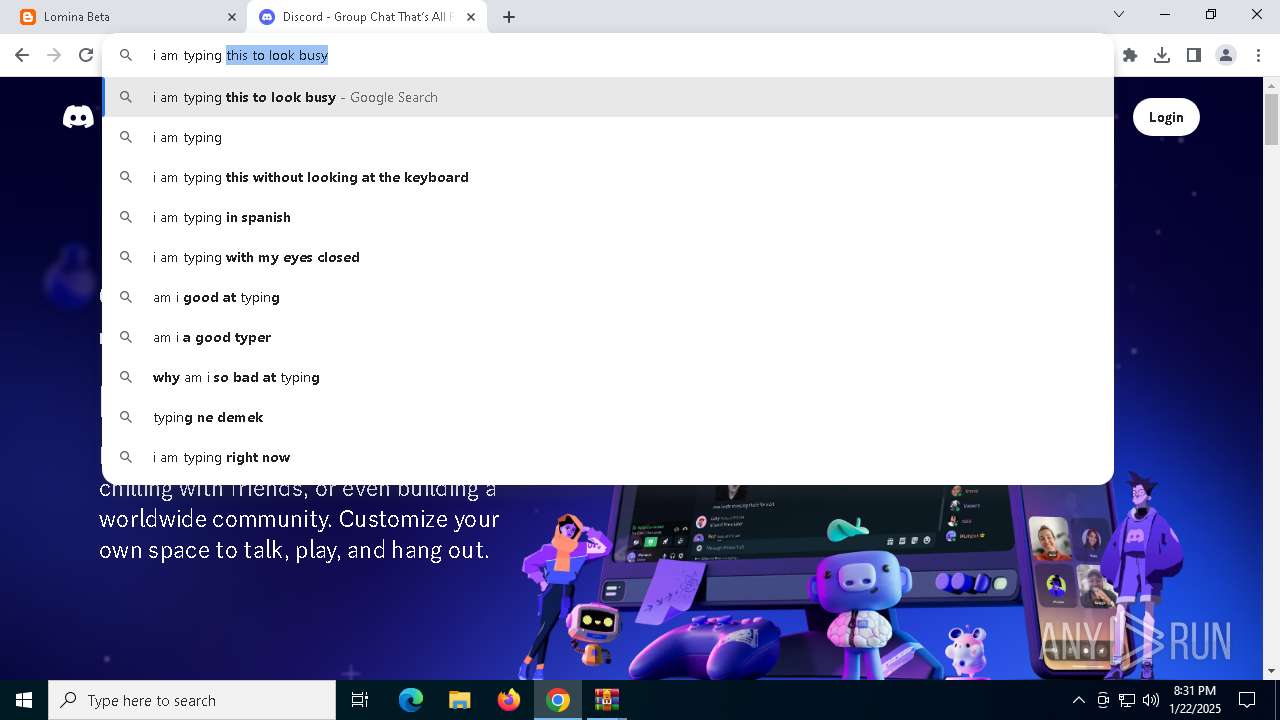Click the page vertical scrollbar thumb
Screen dimensions: 1280x720
(1271, 120)
